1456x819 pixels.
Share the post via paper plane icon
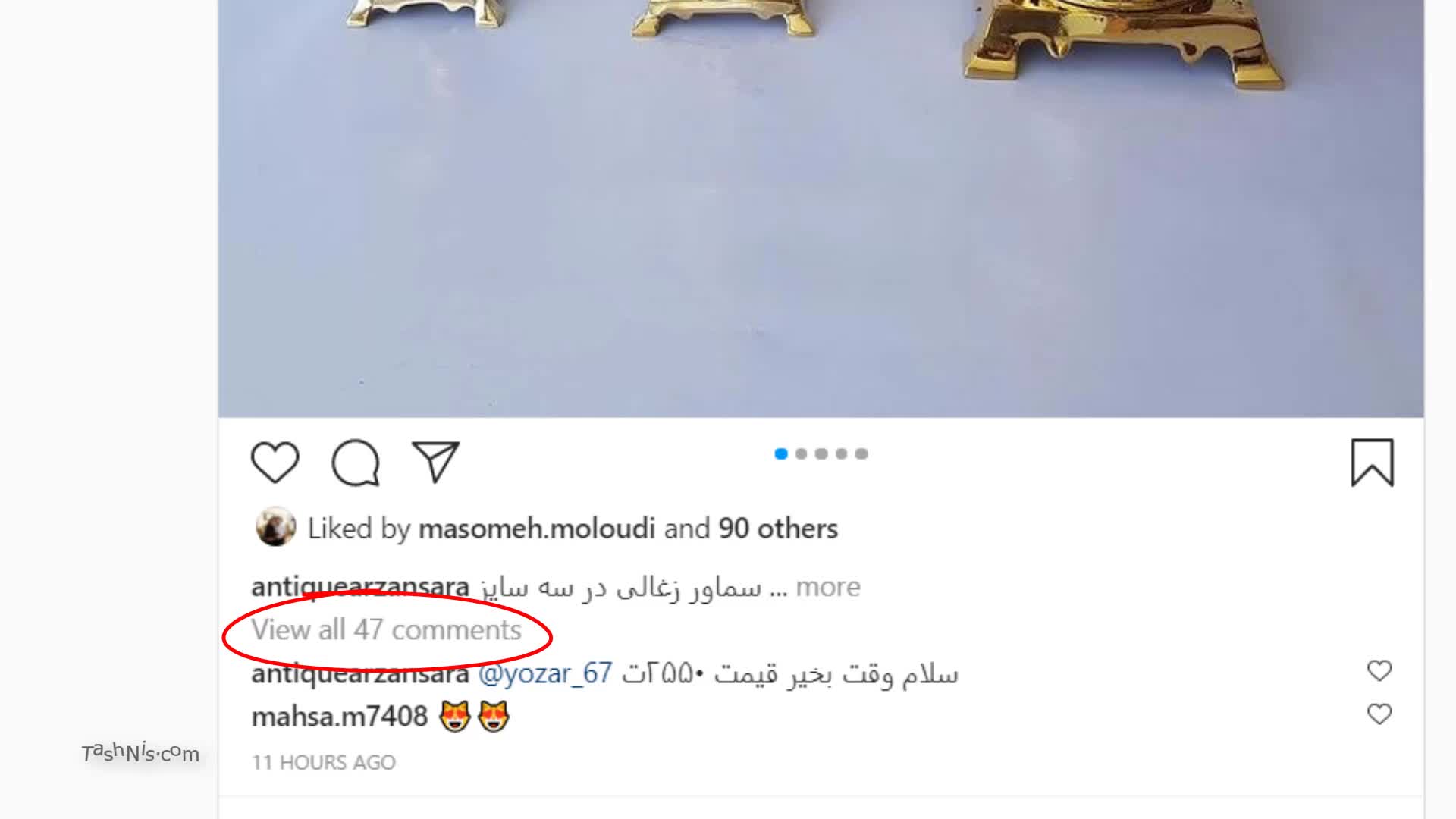pos(435,461)
